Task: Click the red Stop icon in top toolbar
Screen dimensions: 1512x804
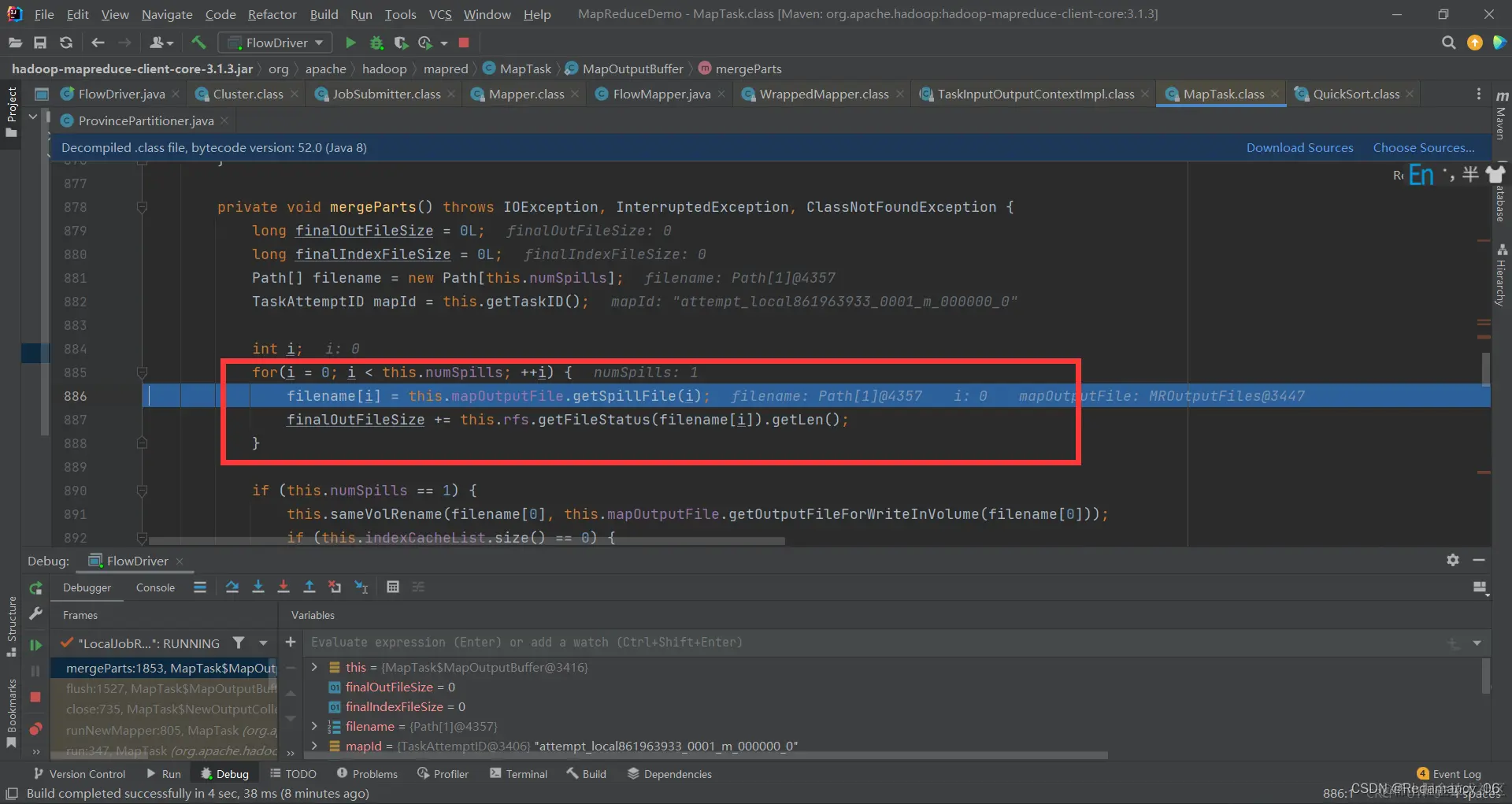Action: click(x=464, y=43)
